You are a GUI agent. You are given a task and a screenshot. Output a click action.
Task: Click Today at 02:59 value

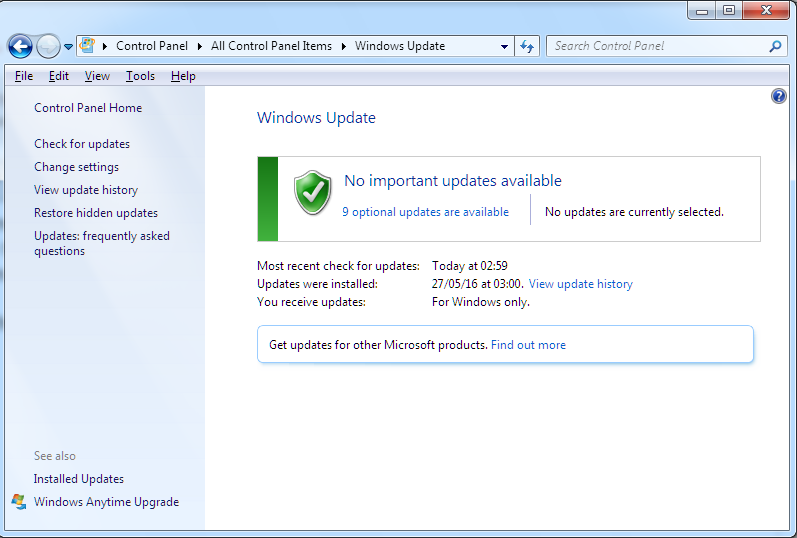470,266
